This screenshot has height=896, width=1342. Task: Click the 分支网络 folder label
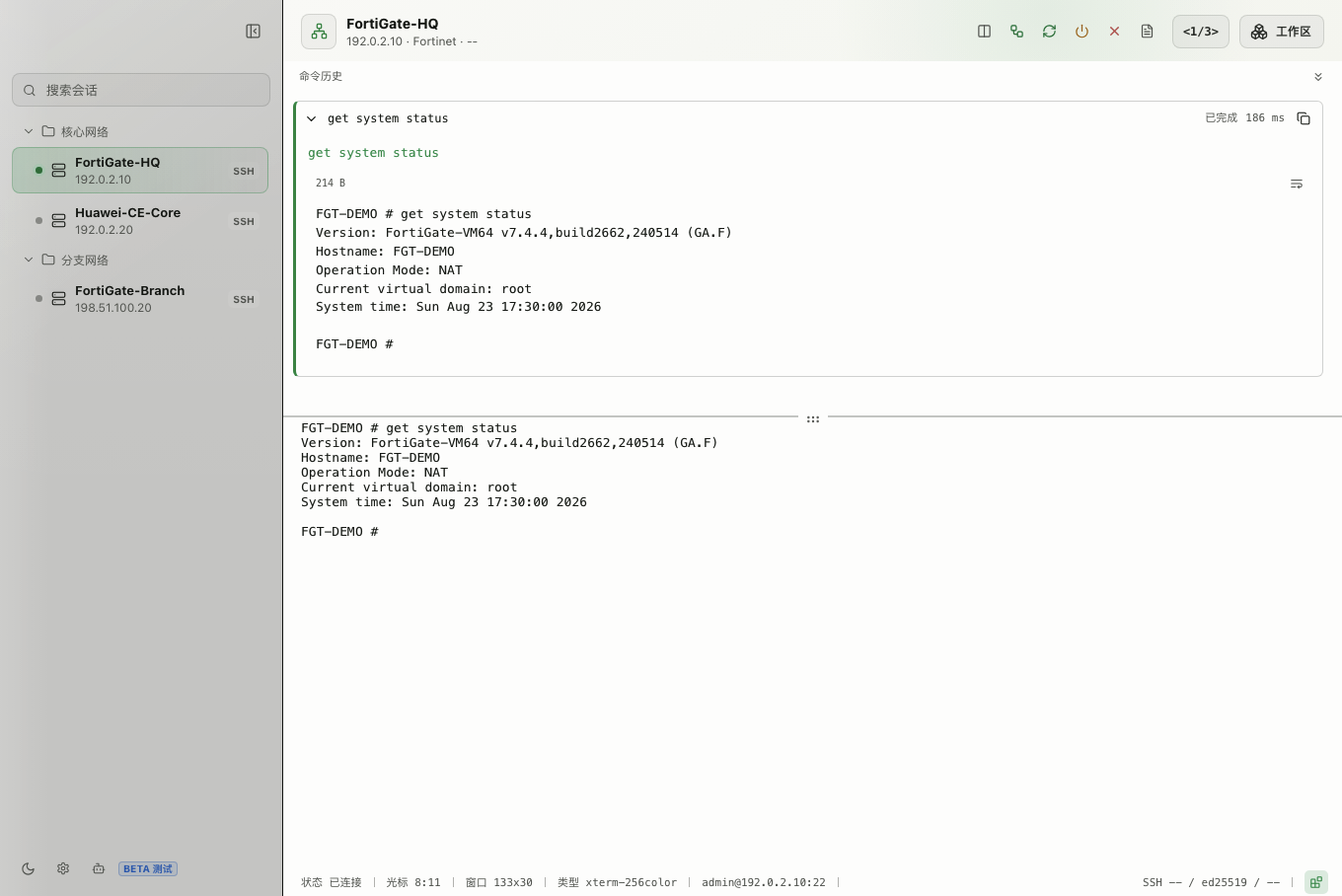[85, 260]
